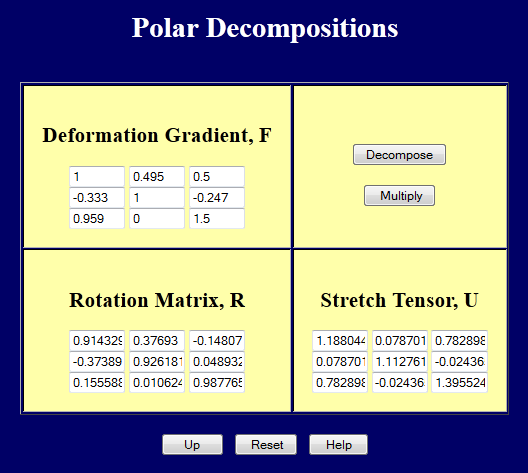Select the rotation matrix field showing 0.37693

pos(157,341)
